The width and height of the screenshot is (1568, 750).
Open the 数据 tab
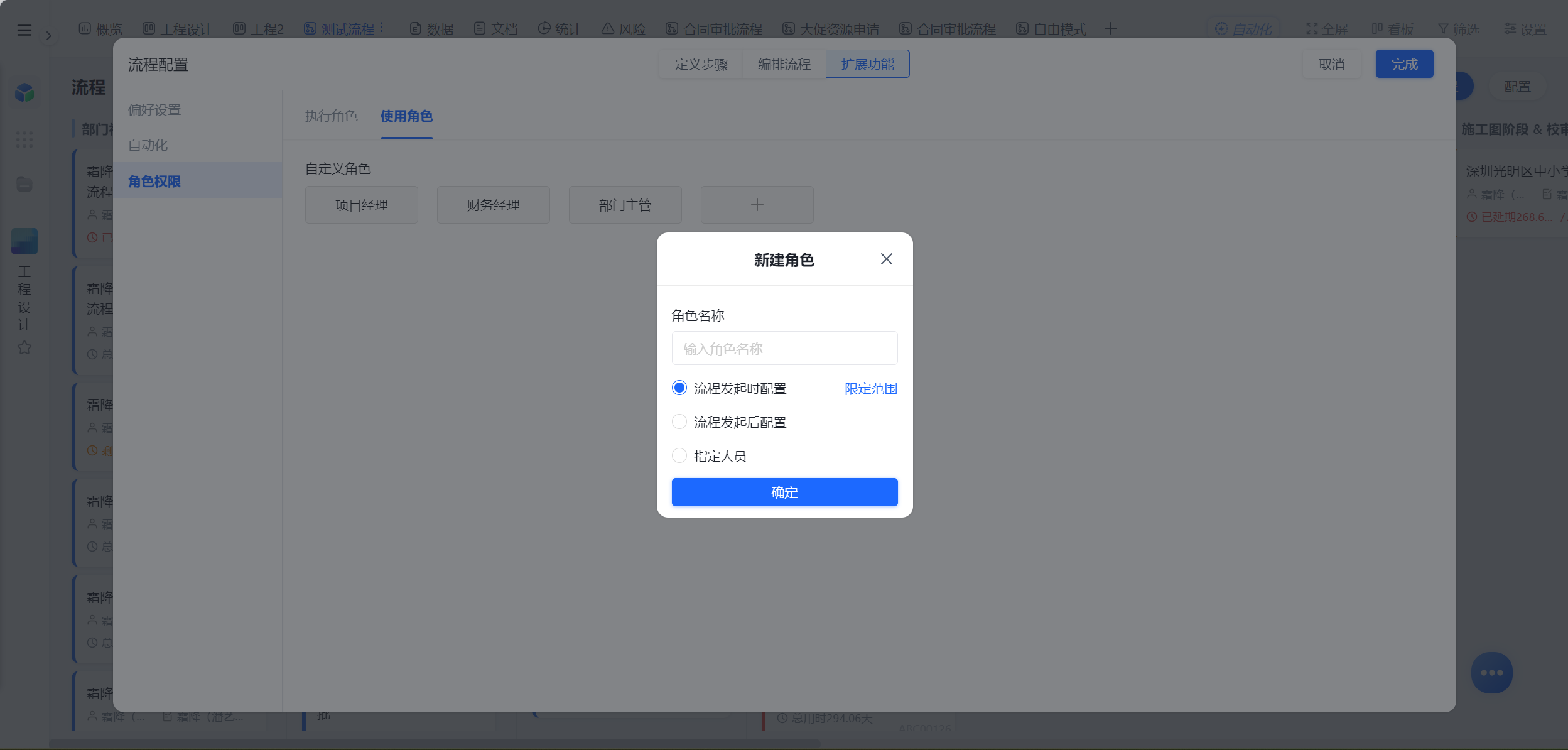pyautogui.click(x=431, y=29)
